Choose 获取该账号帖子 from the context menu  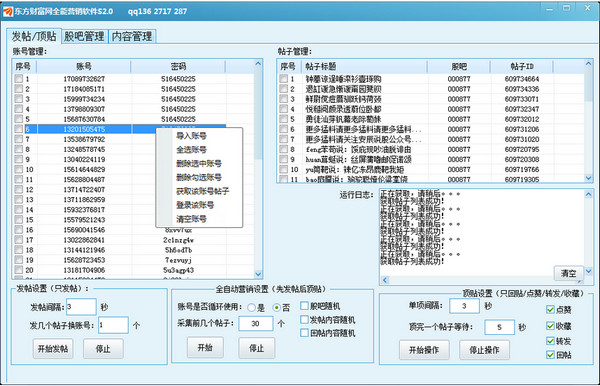click(x=202, y=191)
